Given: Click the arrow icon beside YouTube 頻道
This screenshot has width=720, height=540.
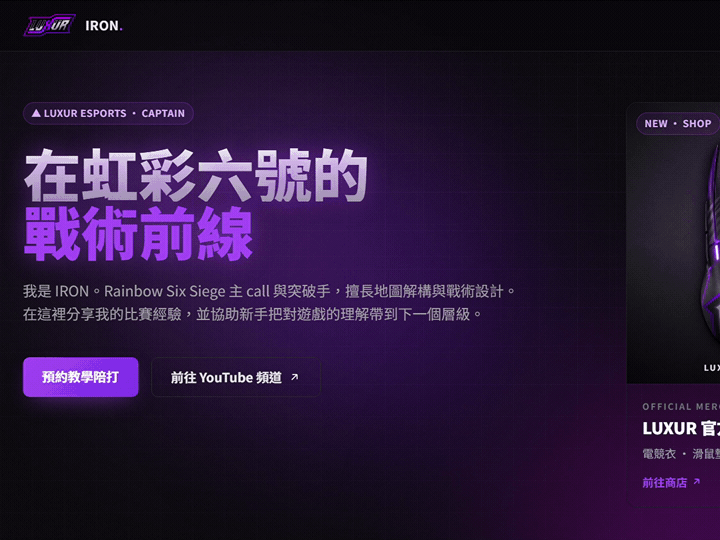Looking at the screenshot, I should tap(295, 377).
